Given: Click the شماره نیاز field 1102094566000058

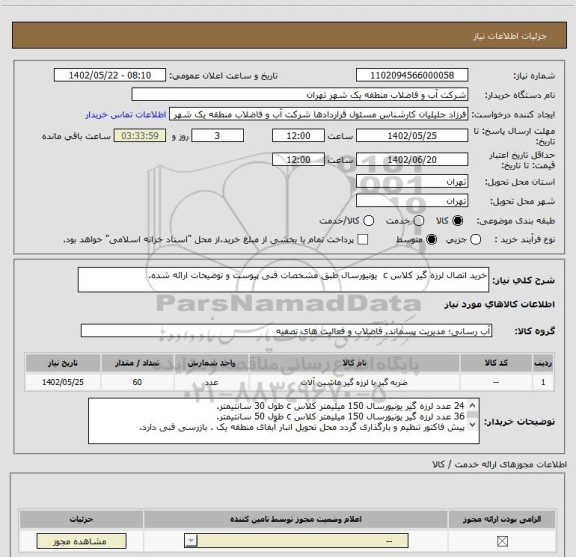Looking at the screenshot, I should pyautogui.click(x=412, y=75).
